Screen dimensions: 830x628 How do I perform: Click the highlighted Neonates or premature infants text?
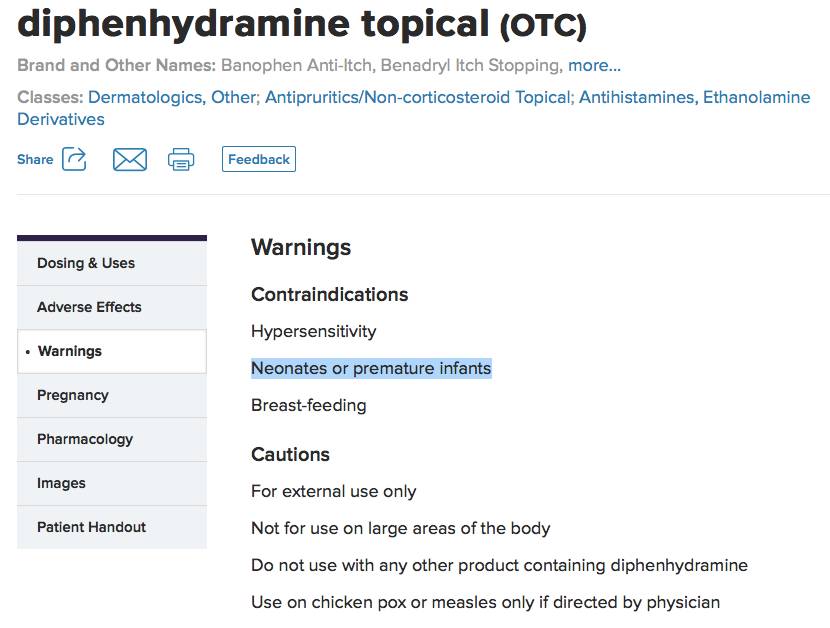point(371,368)
